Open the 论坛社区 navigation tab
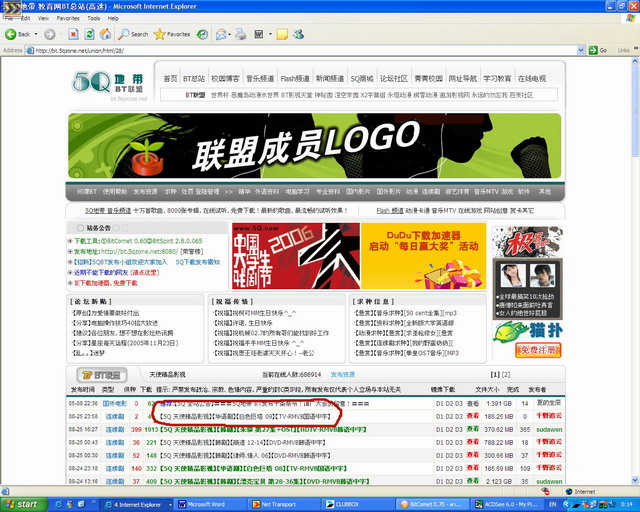Viewport: 640px width, 512px height. pyautogui.click(x=393, y=78)
